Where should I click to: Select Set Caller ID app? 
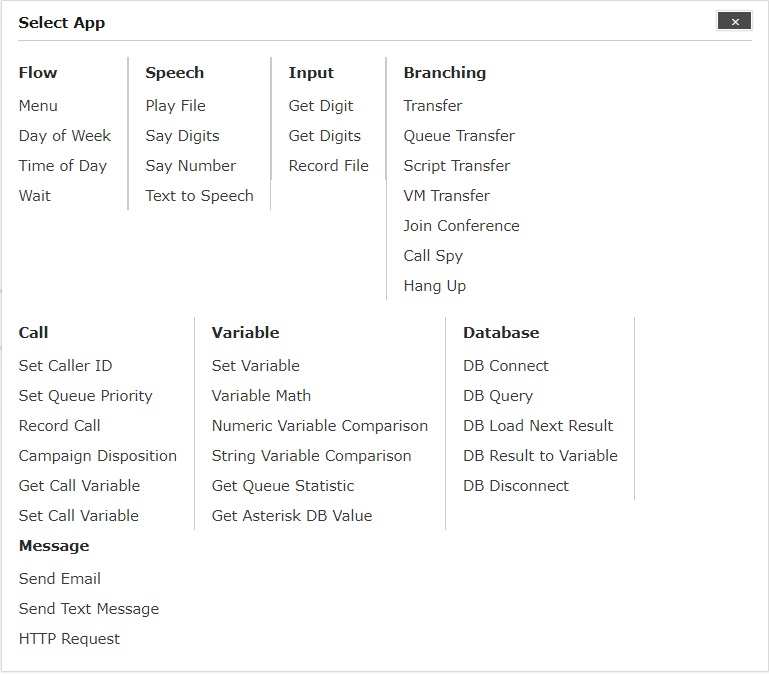tap(65, 365)
